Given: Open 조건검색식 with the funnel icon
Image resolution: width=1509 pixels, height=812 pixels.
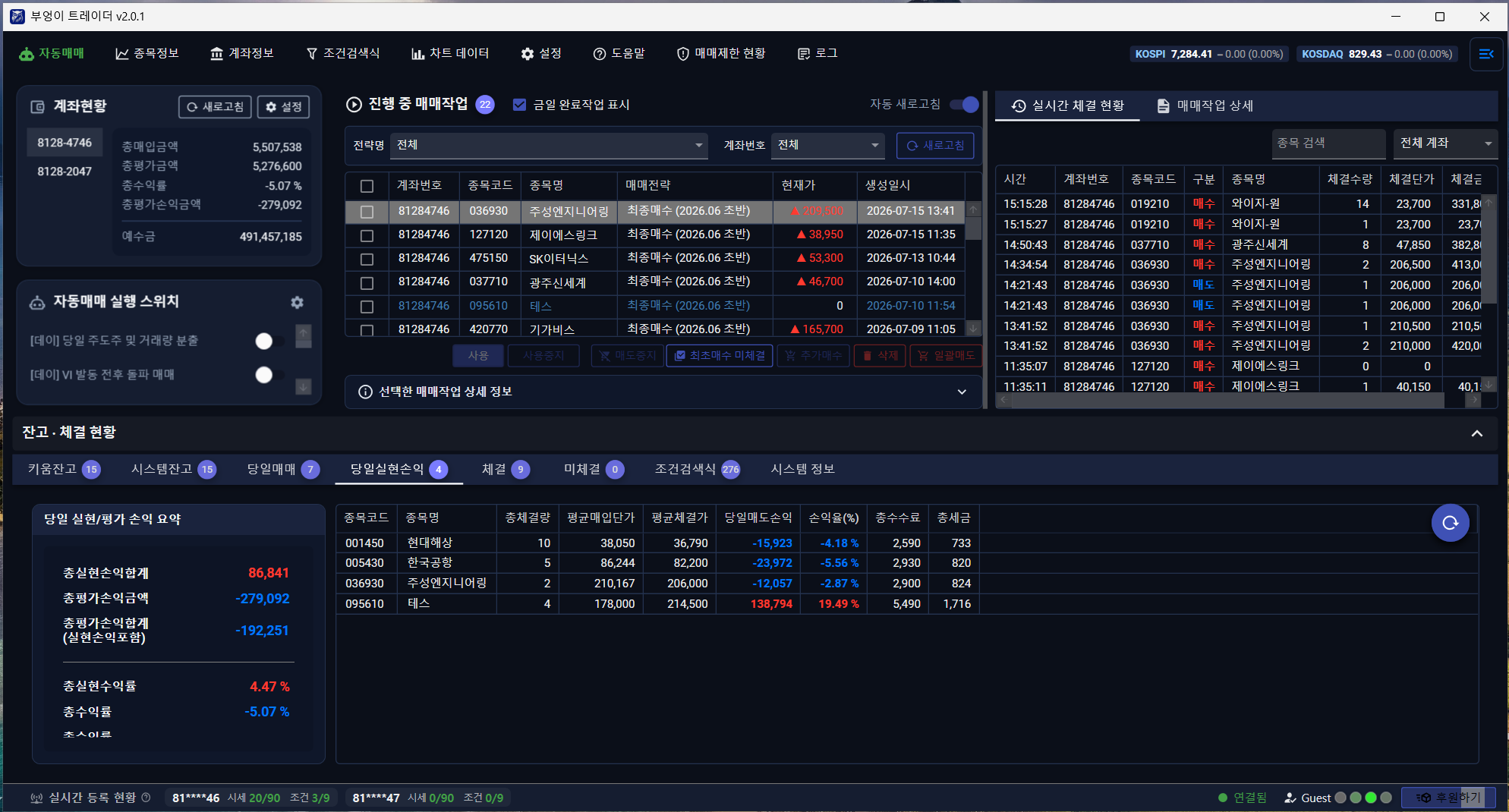Looking at the screenshot, I should tap(342, 53).
